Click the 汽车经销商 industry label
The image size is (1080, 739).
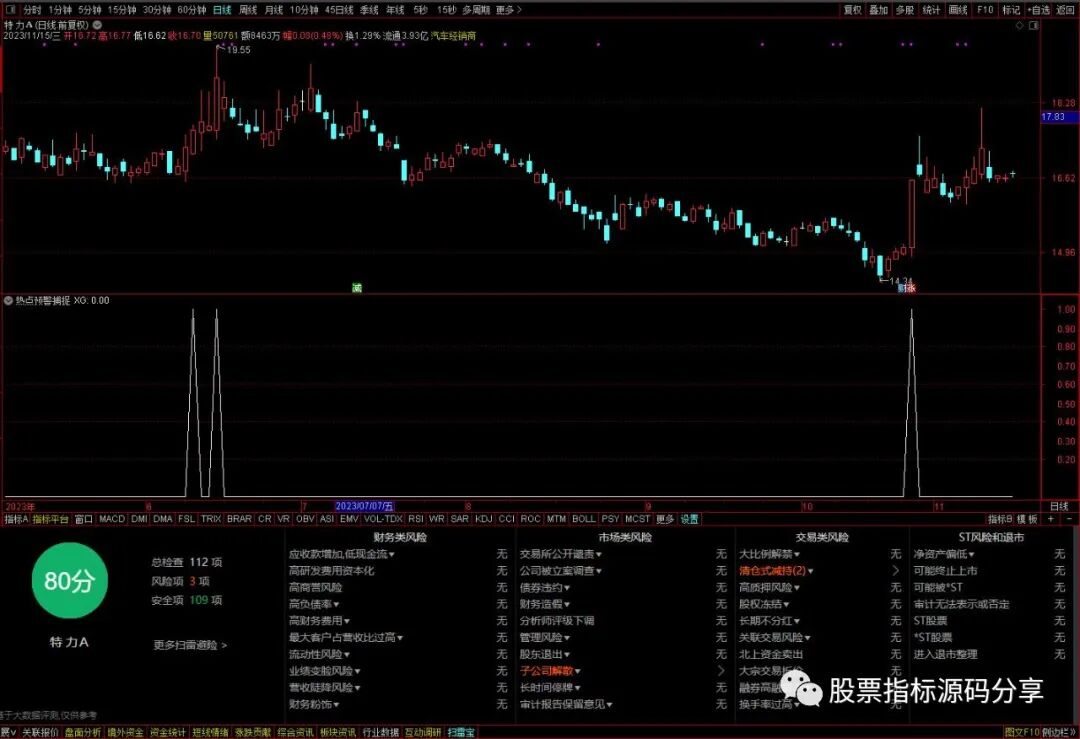tap(453, 35)
